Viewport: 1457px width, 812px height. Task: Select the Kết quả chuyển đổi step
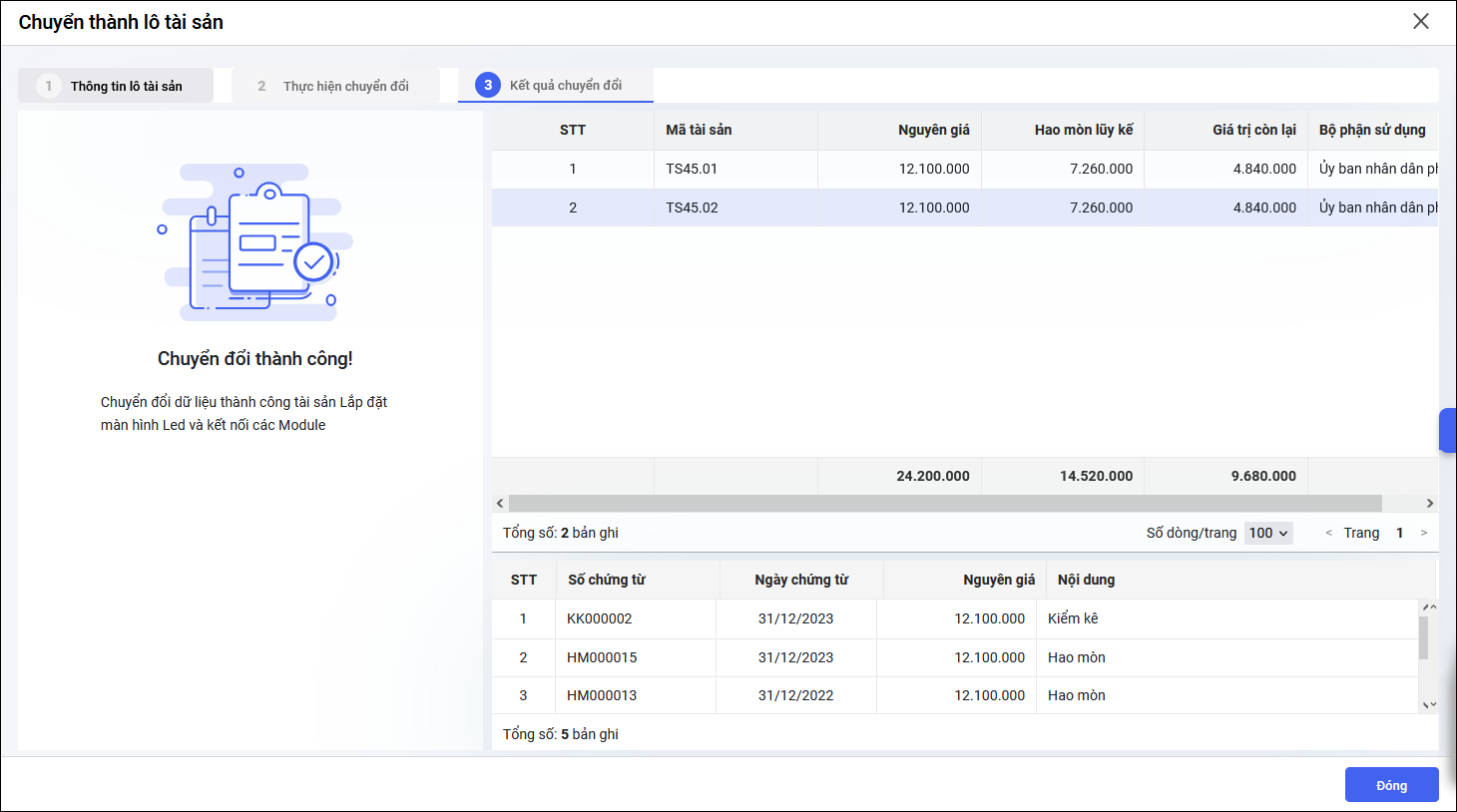[556, 86]
